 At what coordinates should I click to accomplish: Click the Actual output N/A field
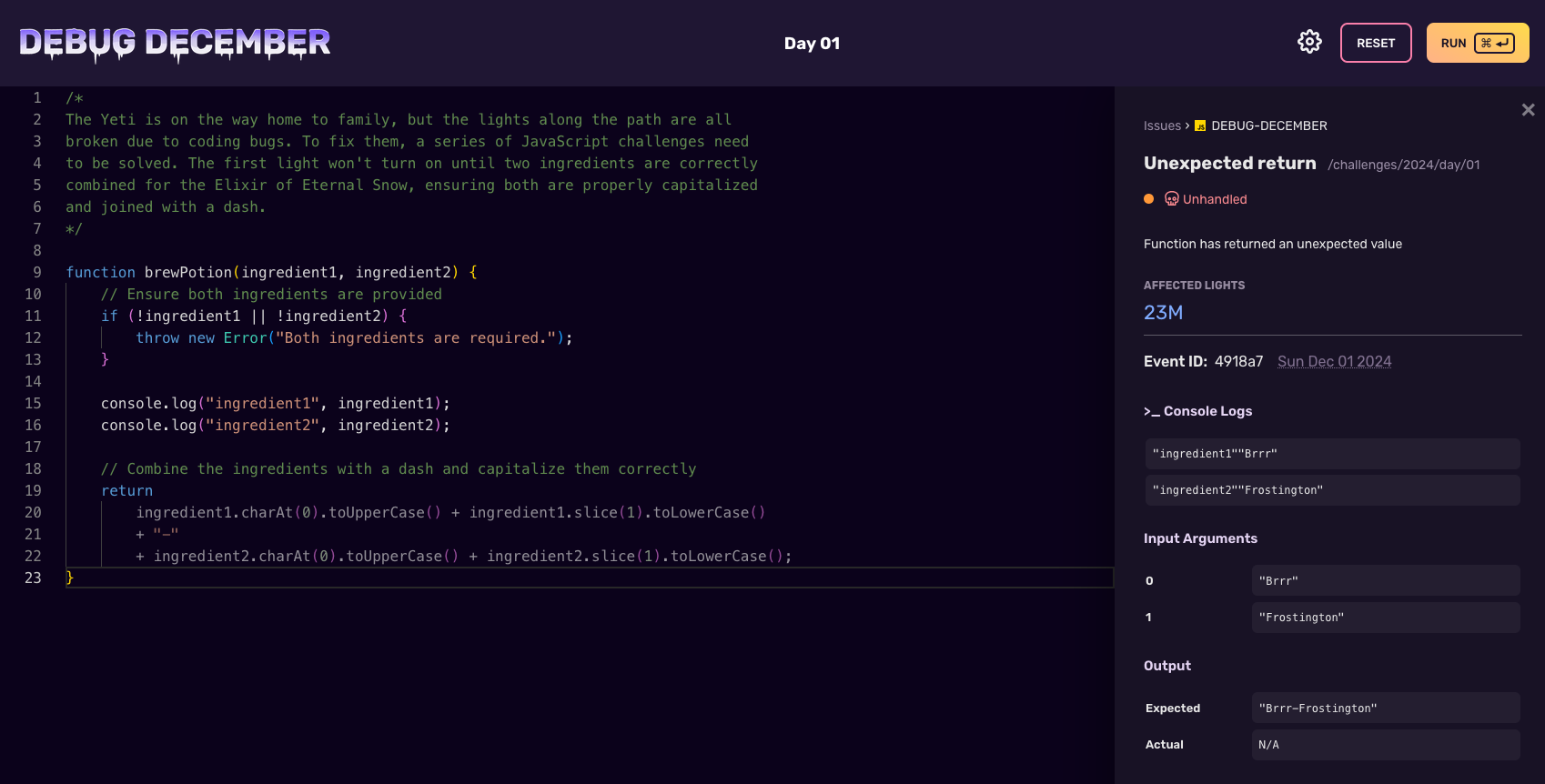(1386, 744)
